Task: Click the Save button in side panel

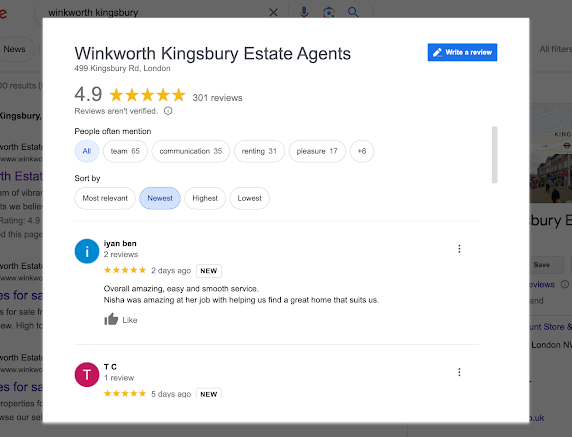Action: click(541, 264)
